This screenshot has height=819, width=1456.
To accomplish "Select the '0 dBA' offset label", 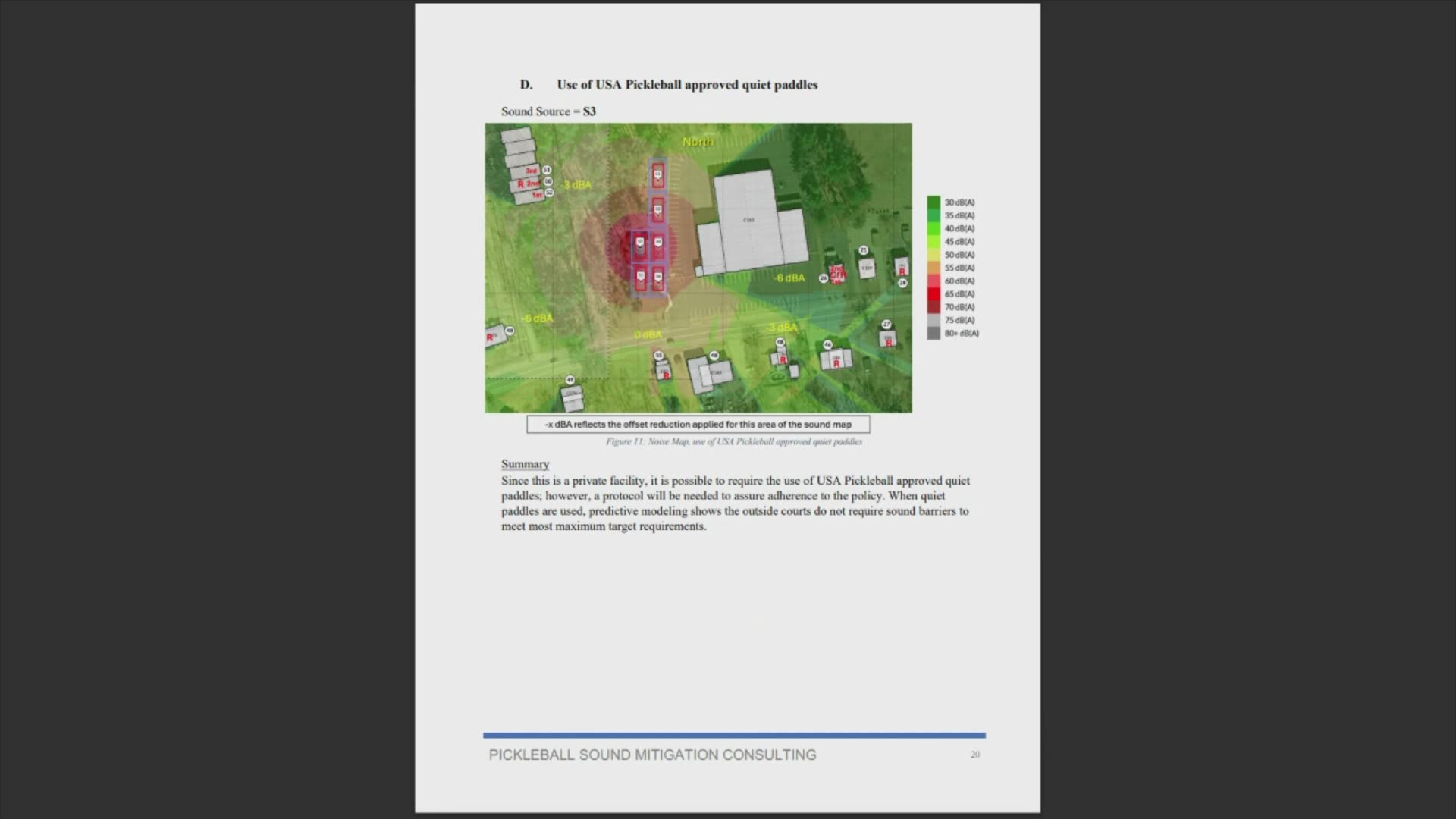I will (x=648, y=334).
